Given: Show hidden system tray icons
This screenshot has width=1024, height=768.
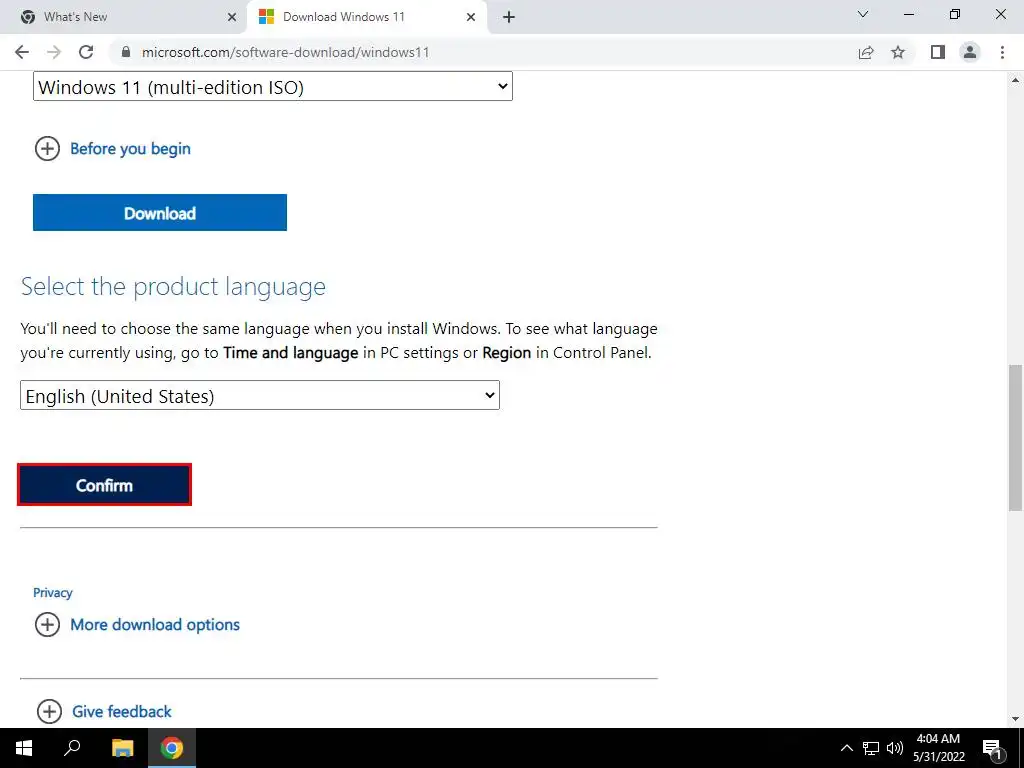Looking at the screenshot, I should tap(846, 748).
